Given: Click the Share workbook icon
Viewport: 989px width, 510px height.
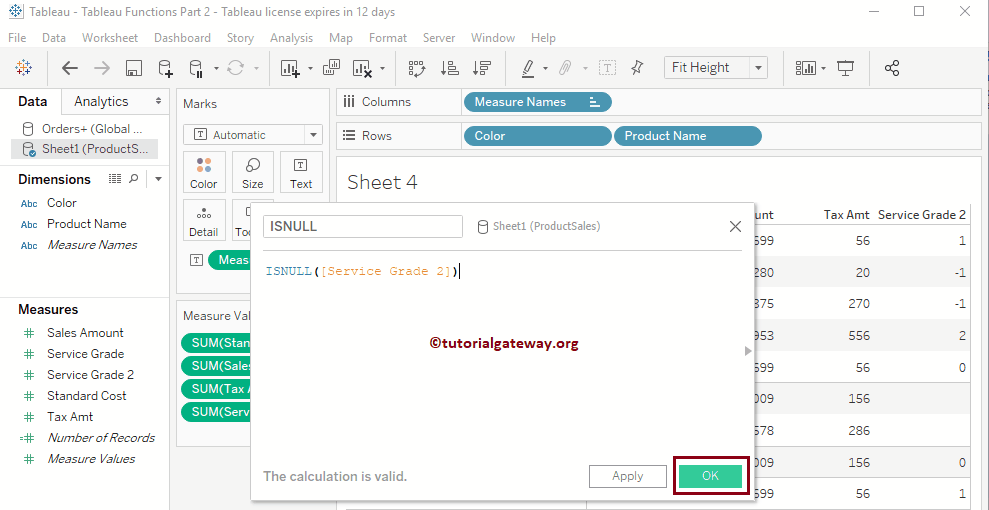Looking at the screenshot, I should click(x=891, y=68).
